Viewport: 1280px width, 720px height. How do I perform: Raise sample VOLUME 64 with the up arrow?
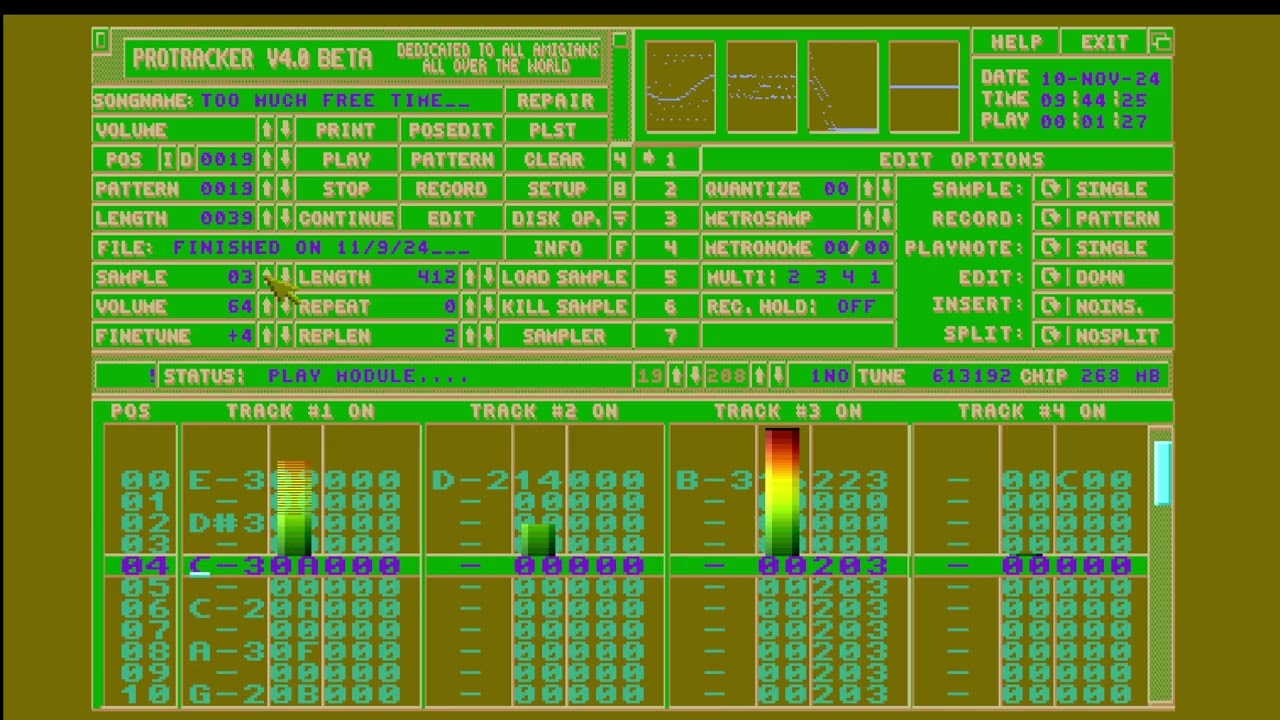pyautogui.click(x=267, y=307)
